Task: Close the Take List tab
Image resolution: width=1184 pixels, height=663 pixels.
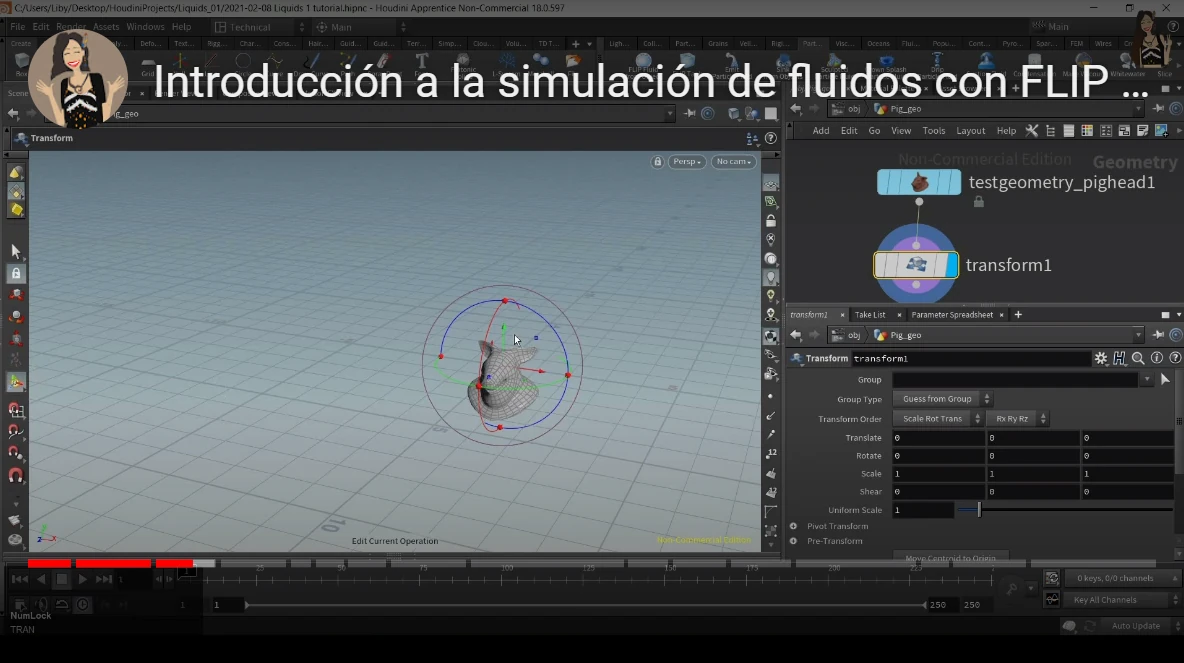Action: point(899,315)
